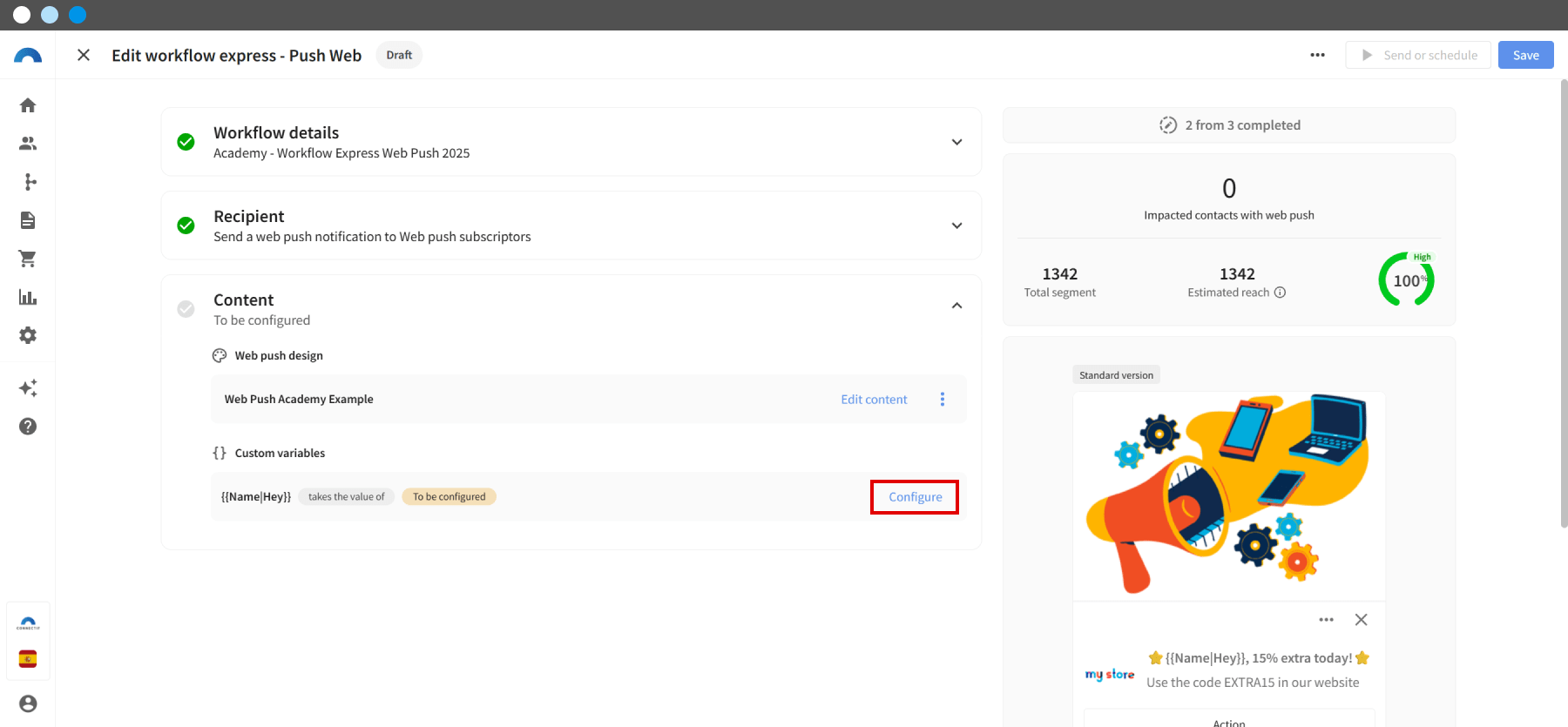Click the Content heading

click(x=244, y=300)
